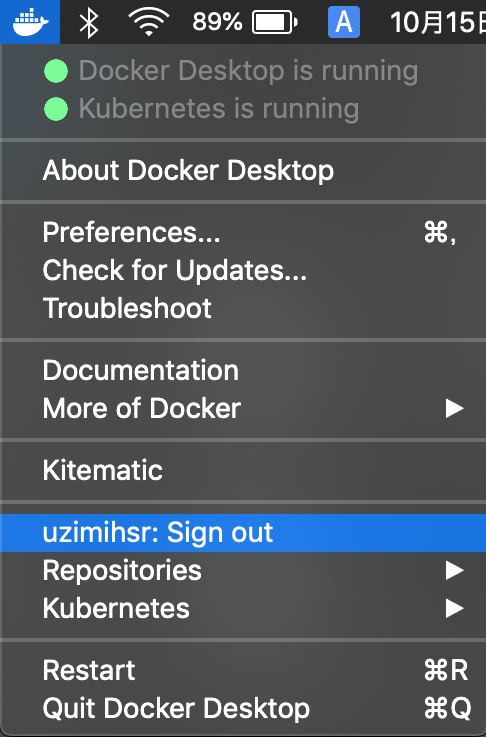Open the Bluetooth status icon
The height and width of the screenshot is (737, 486).
[88, 22]
